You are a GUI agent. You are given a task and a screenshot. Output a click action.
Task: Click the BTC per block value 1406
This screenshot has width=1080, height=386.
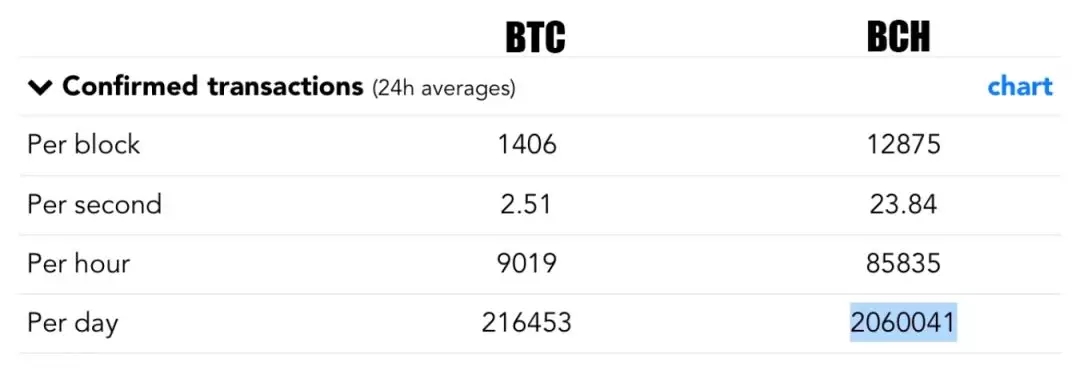(527, 145)
